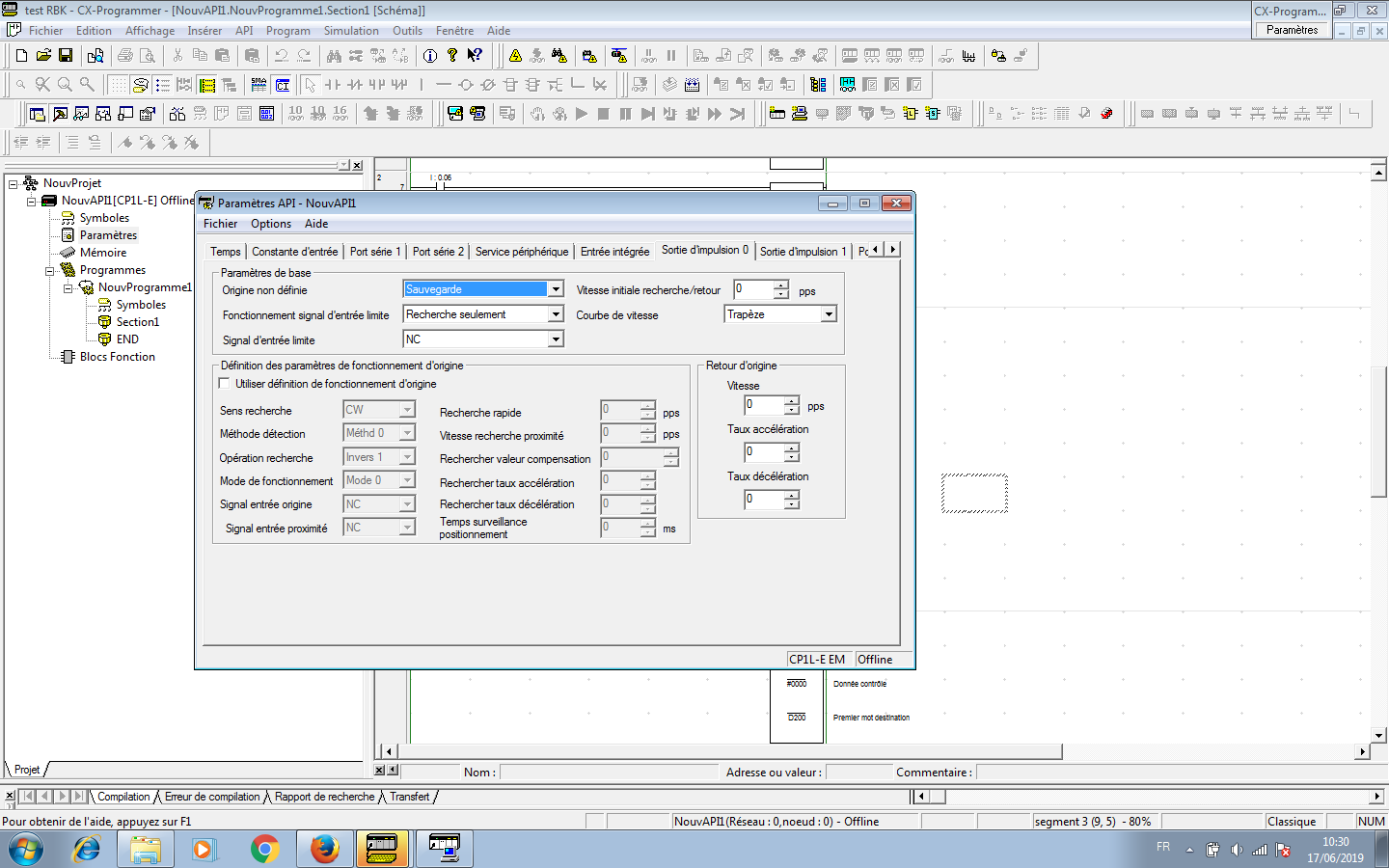Screen dimensions: 1389x868
Task: Click the Save diskette icon
Action: 66,56
